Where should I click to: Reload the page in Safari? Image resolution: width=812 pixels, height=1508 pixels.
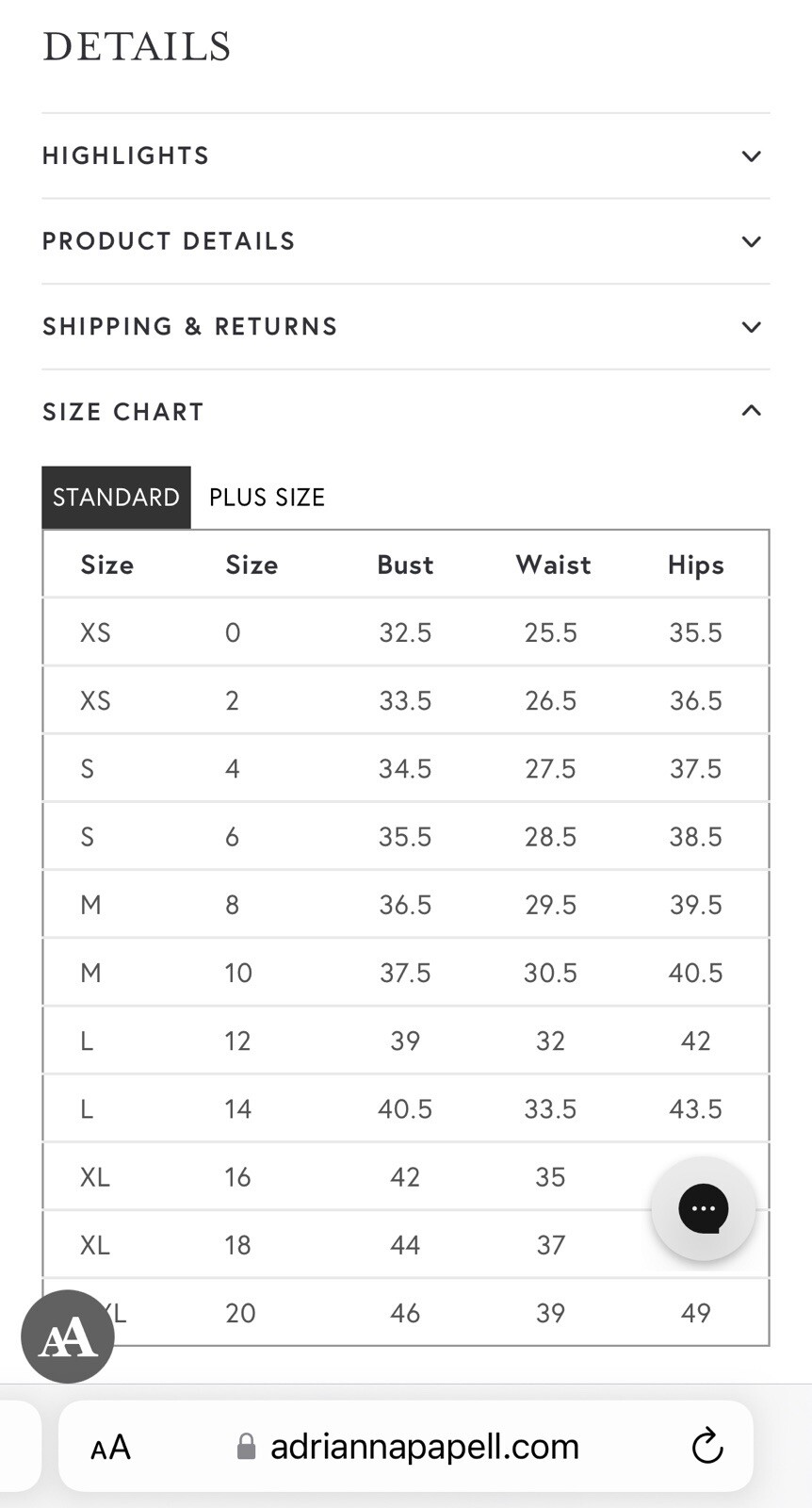pos(706,1447)
